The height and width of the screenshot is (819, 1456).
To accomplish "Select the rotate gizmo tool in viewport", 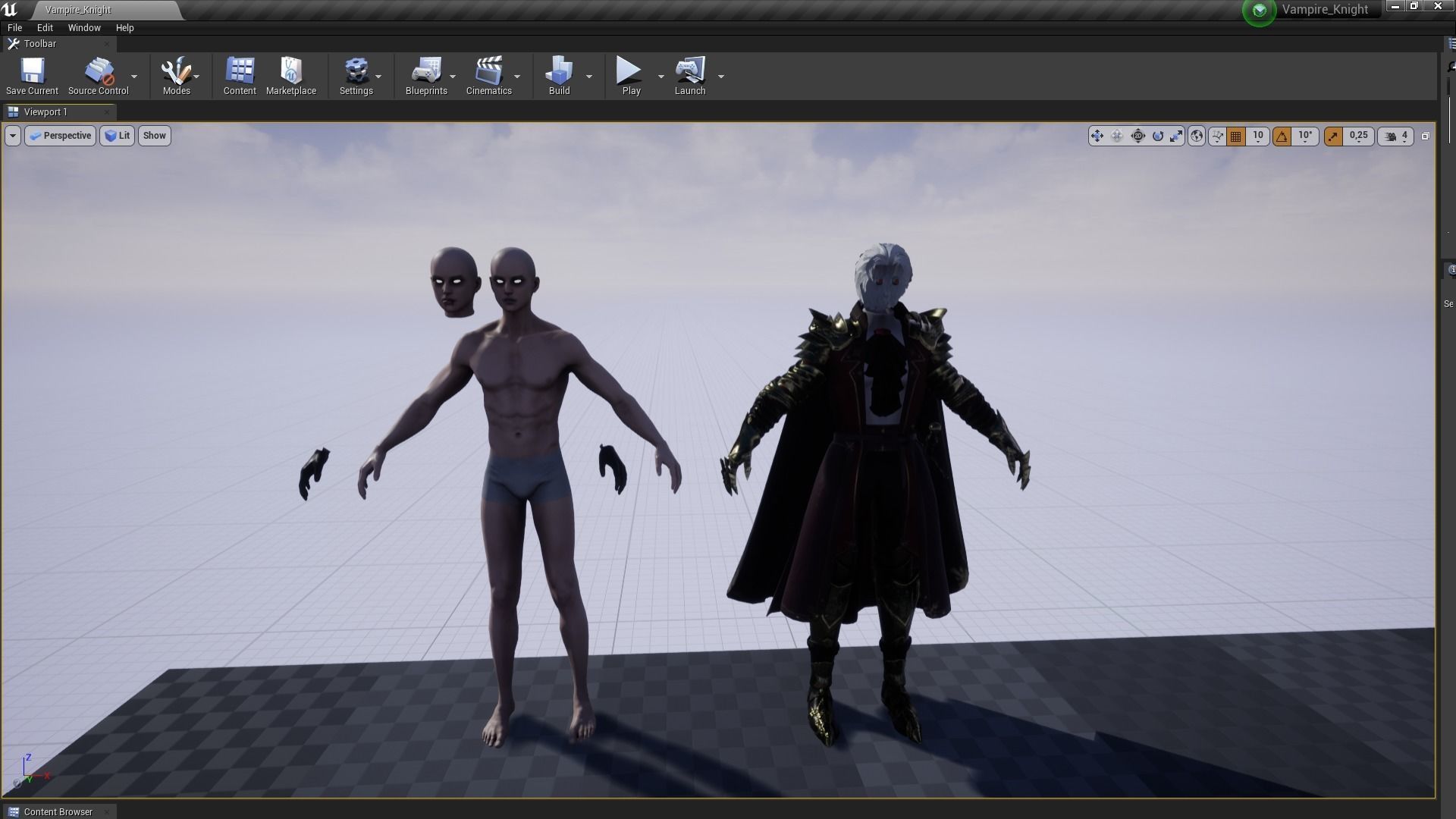I will pos(1157,136).
